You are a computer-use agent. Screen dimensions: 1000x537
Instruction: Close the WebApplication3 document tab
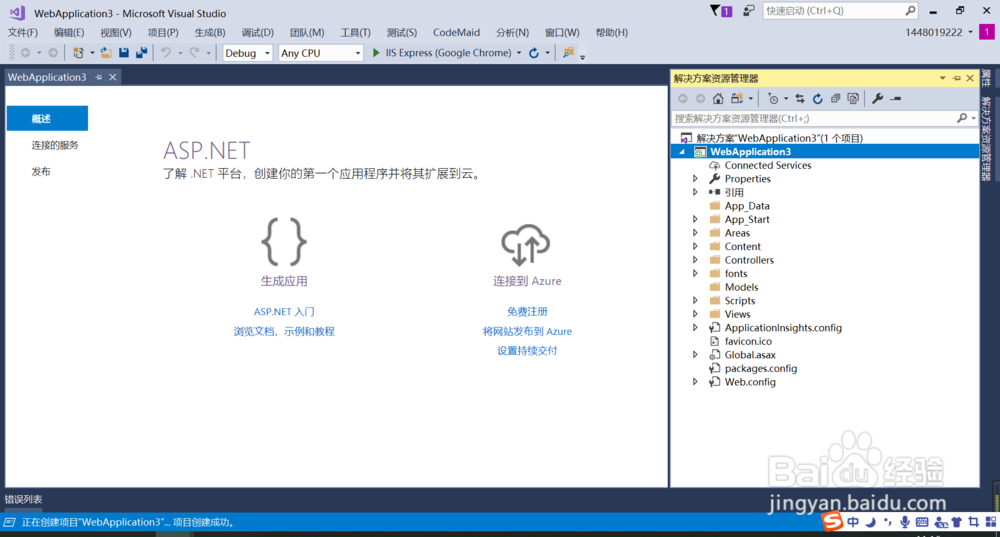[x=113, y=77]
